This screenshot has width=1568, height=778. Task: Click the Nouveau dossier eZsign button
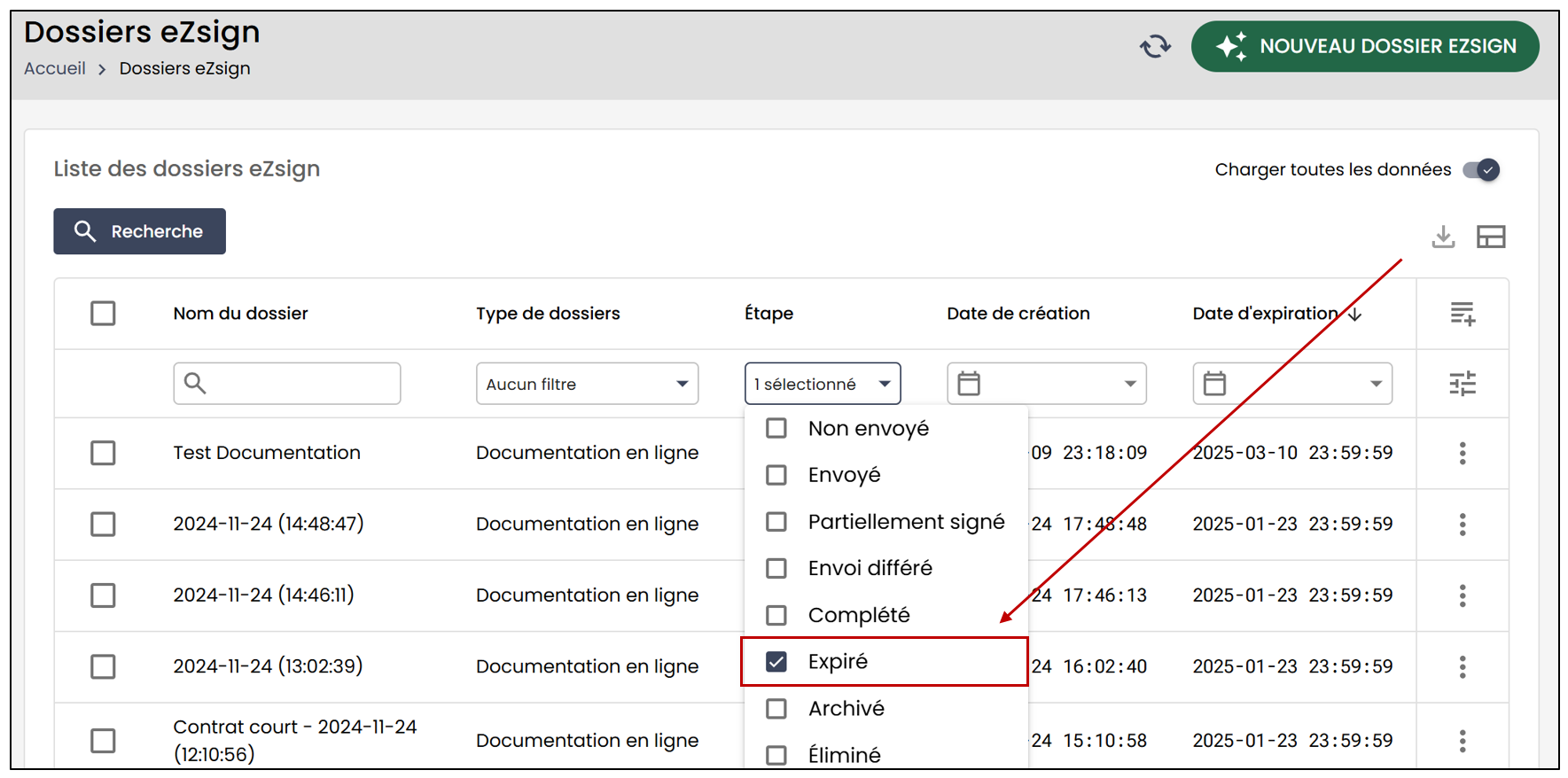click(1365, 46)
